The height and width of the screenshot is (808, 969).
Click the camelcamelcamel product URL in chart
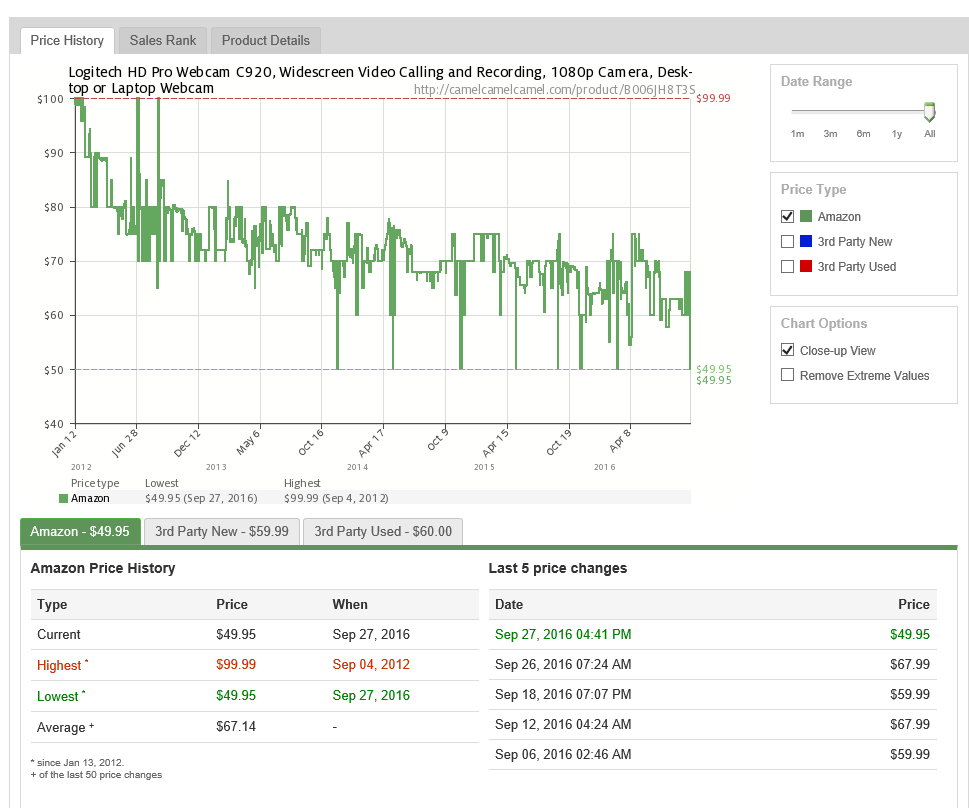(553, 90)
